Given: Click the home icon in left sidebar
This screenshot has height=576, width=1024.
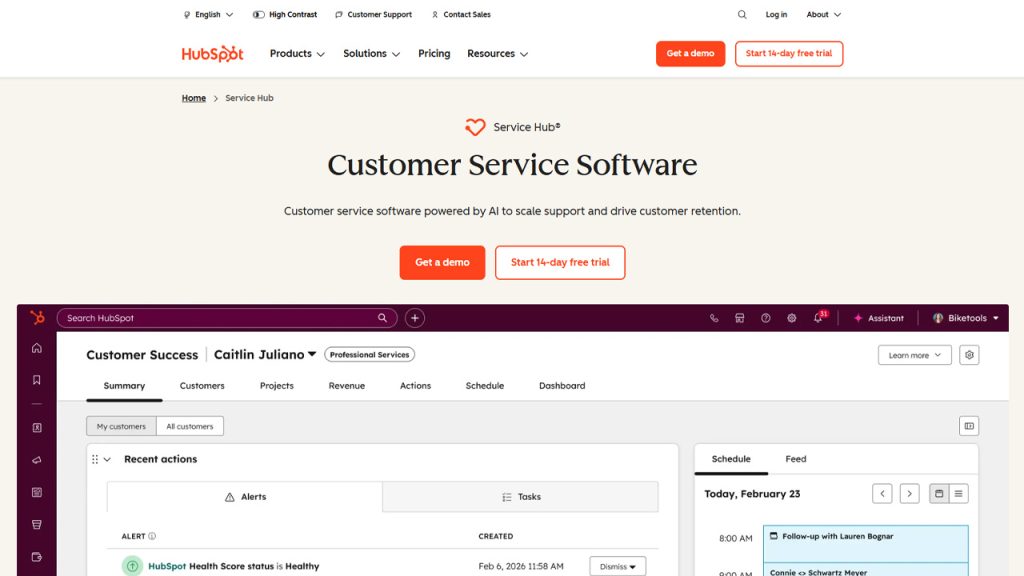Looking at the screenshot, I should (37, 348).
